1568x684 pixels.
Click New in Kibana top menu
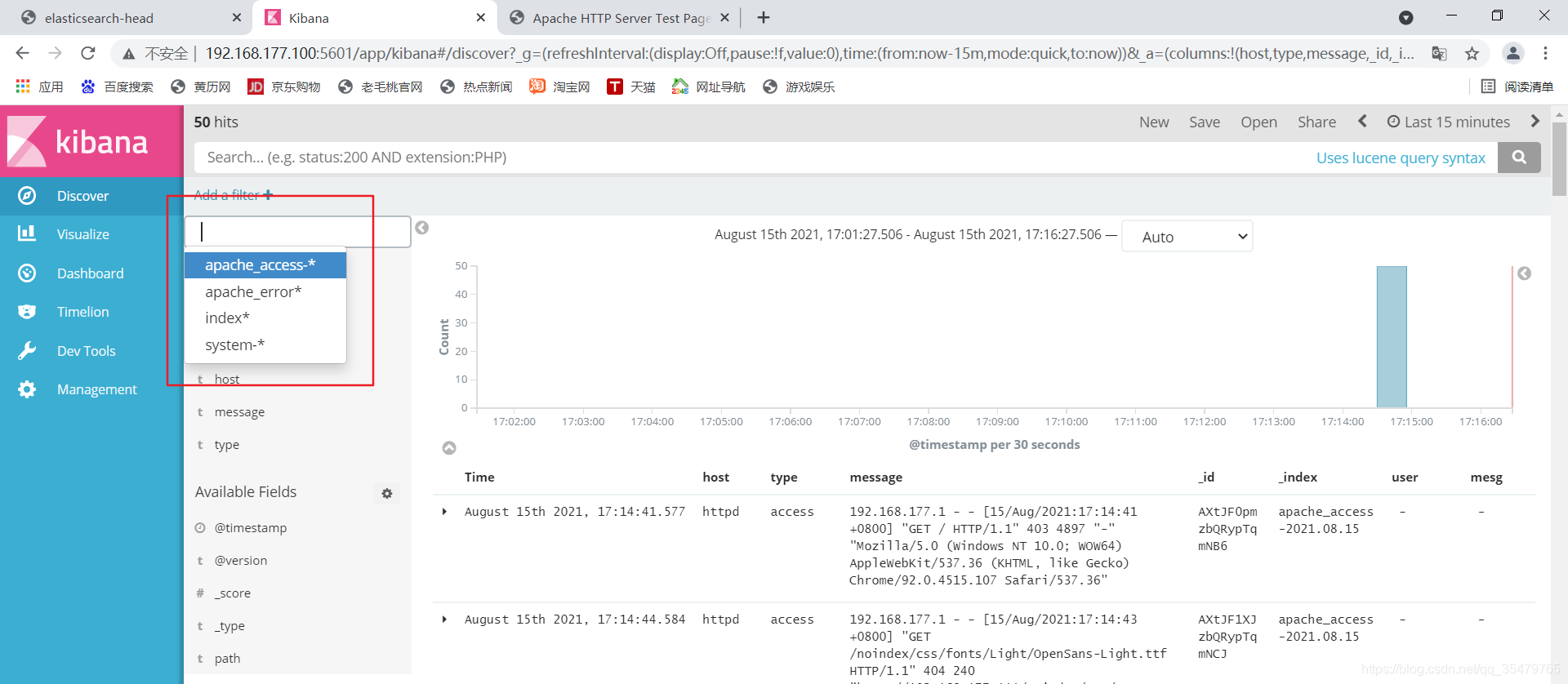tap(1154, 122)
